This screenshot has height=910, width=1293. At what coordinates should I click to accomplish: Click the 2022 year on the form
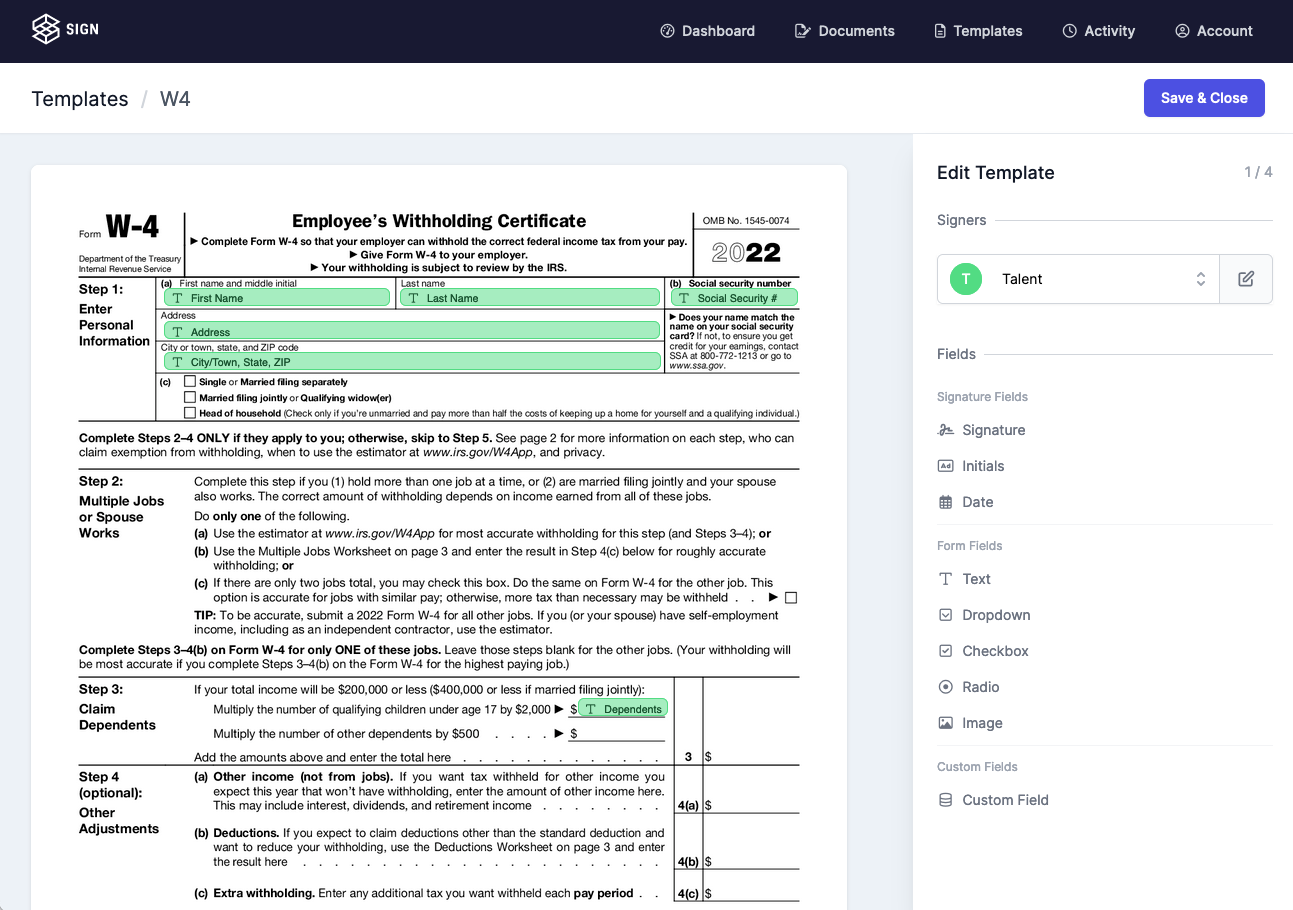point(746,253)
